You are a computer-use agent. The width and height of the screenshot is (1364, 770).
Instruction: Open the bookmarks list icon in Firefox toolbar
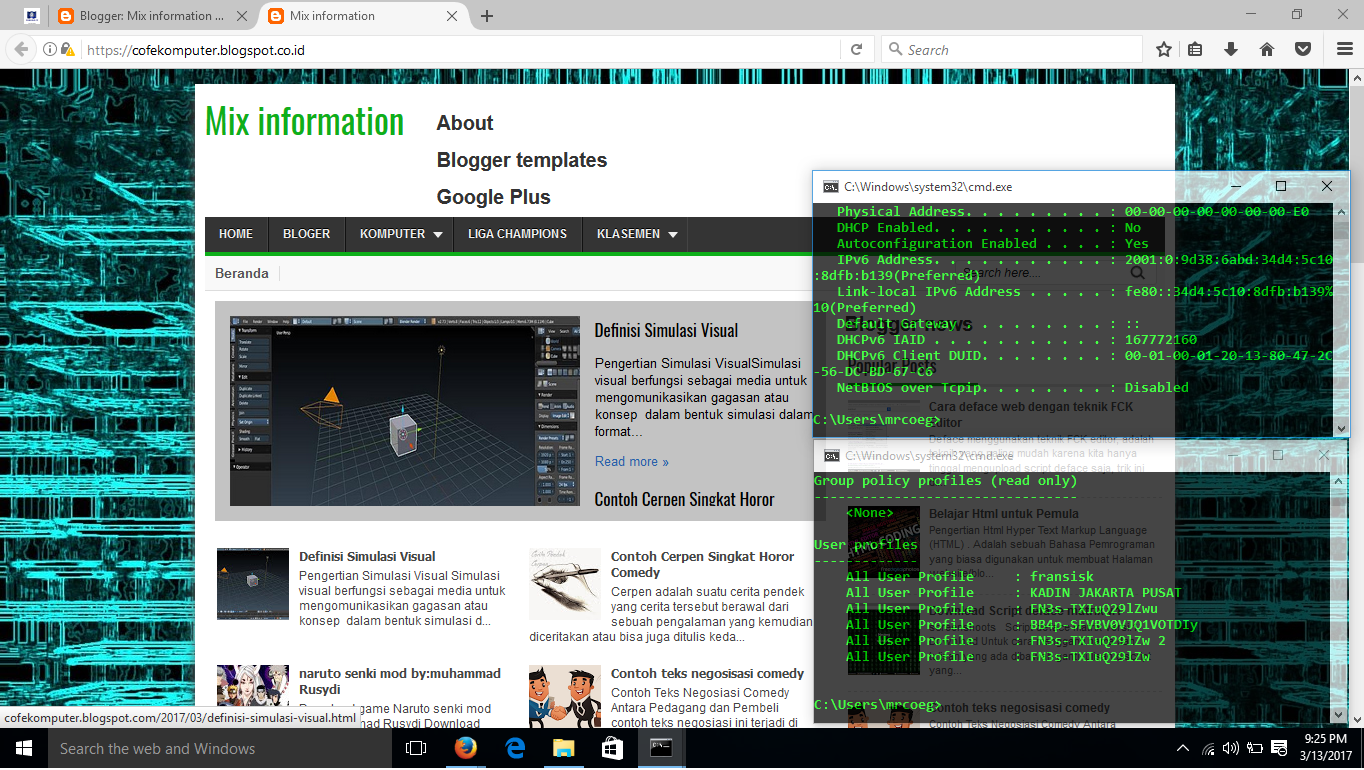click(x=1195, y=49)
